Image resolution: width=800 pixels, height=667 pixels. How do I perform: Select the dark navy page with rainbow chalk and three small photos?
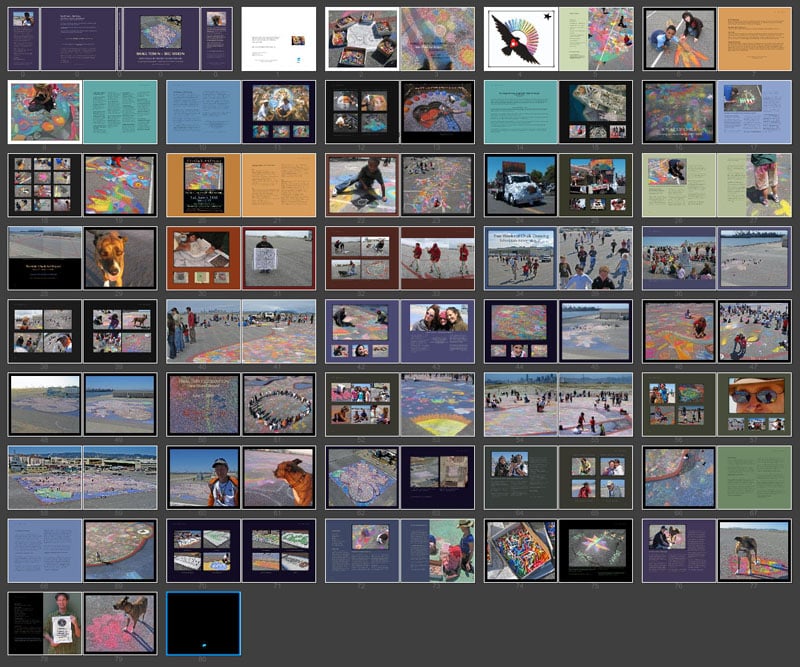[521, 332]
